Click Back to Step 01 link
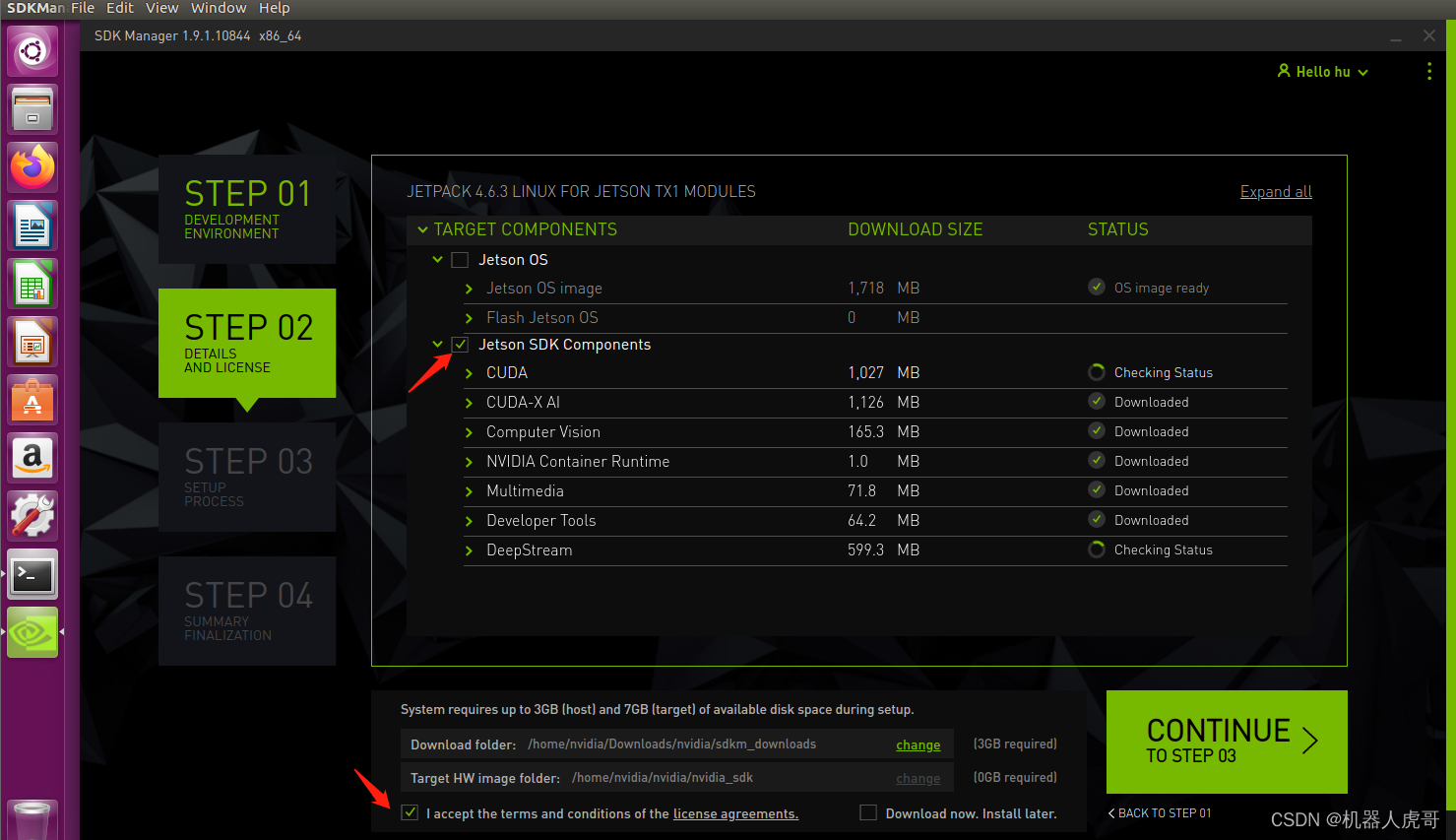The width and height of the screenshot is (1456, 840). [1161, 813]
